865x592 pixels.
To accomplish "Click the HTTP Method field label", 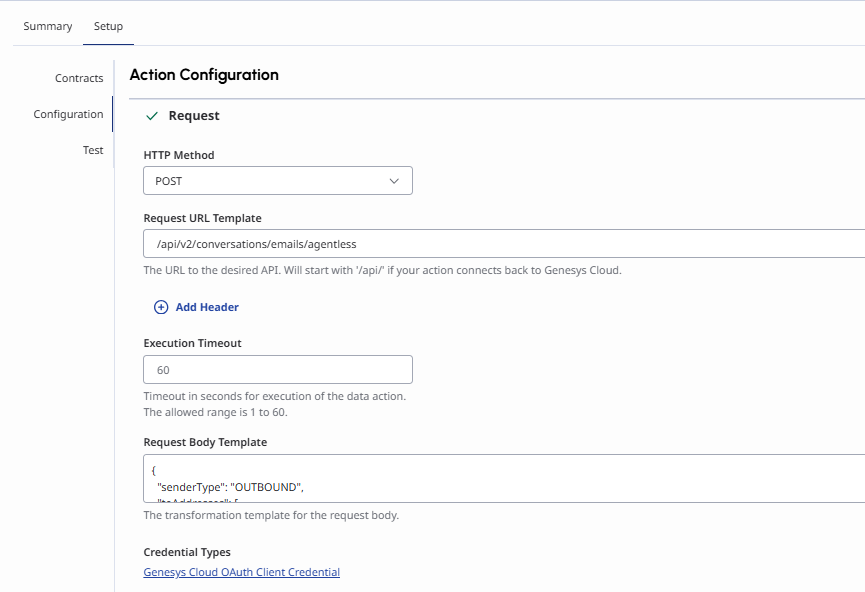I will (x=179, y=155).
